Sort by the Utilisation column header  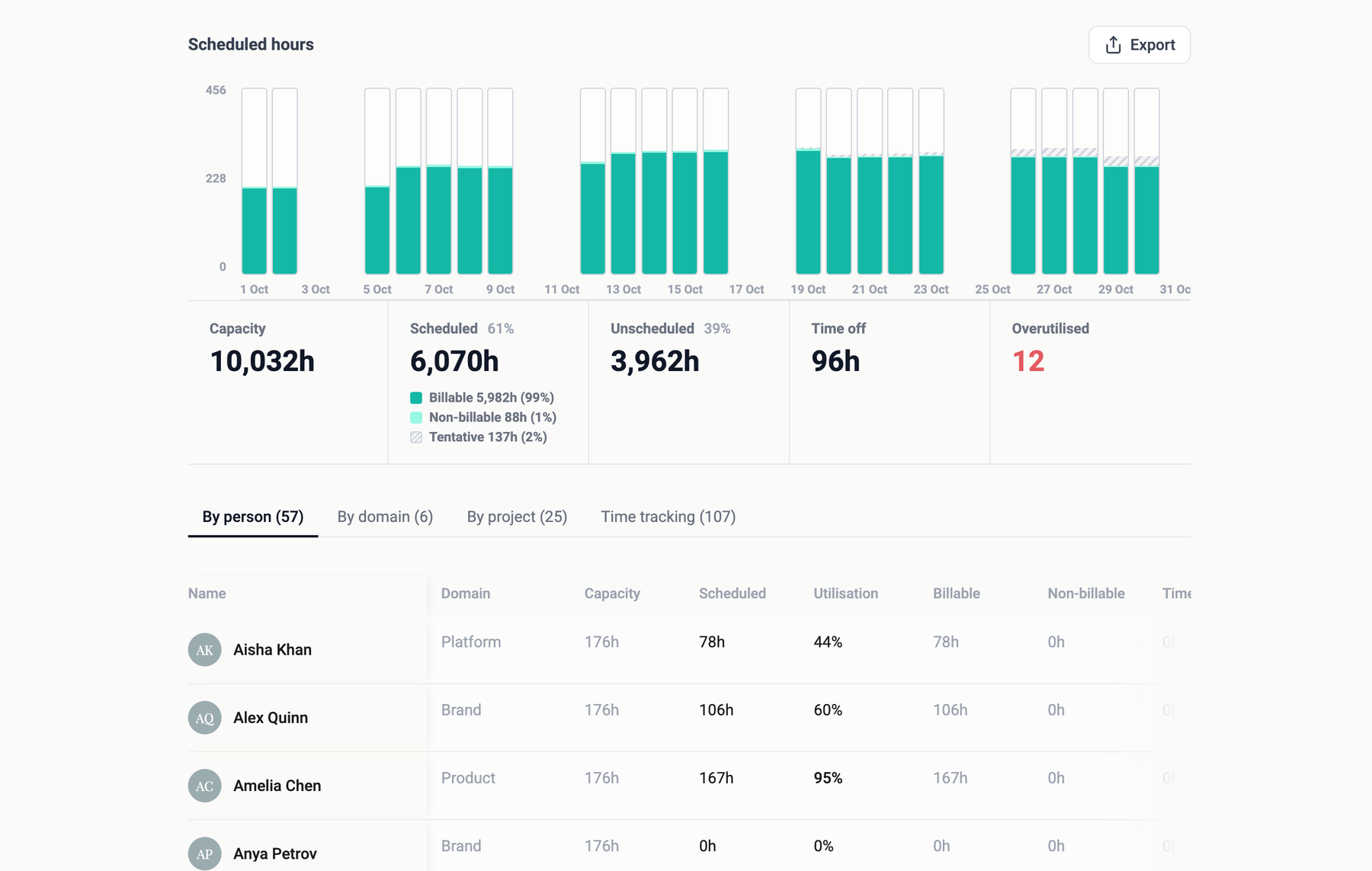tap(845, 594)
